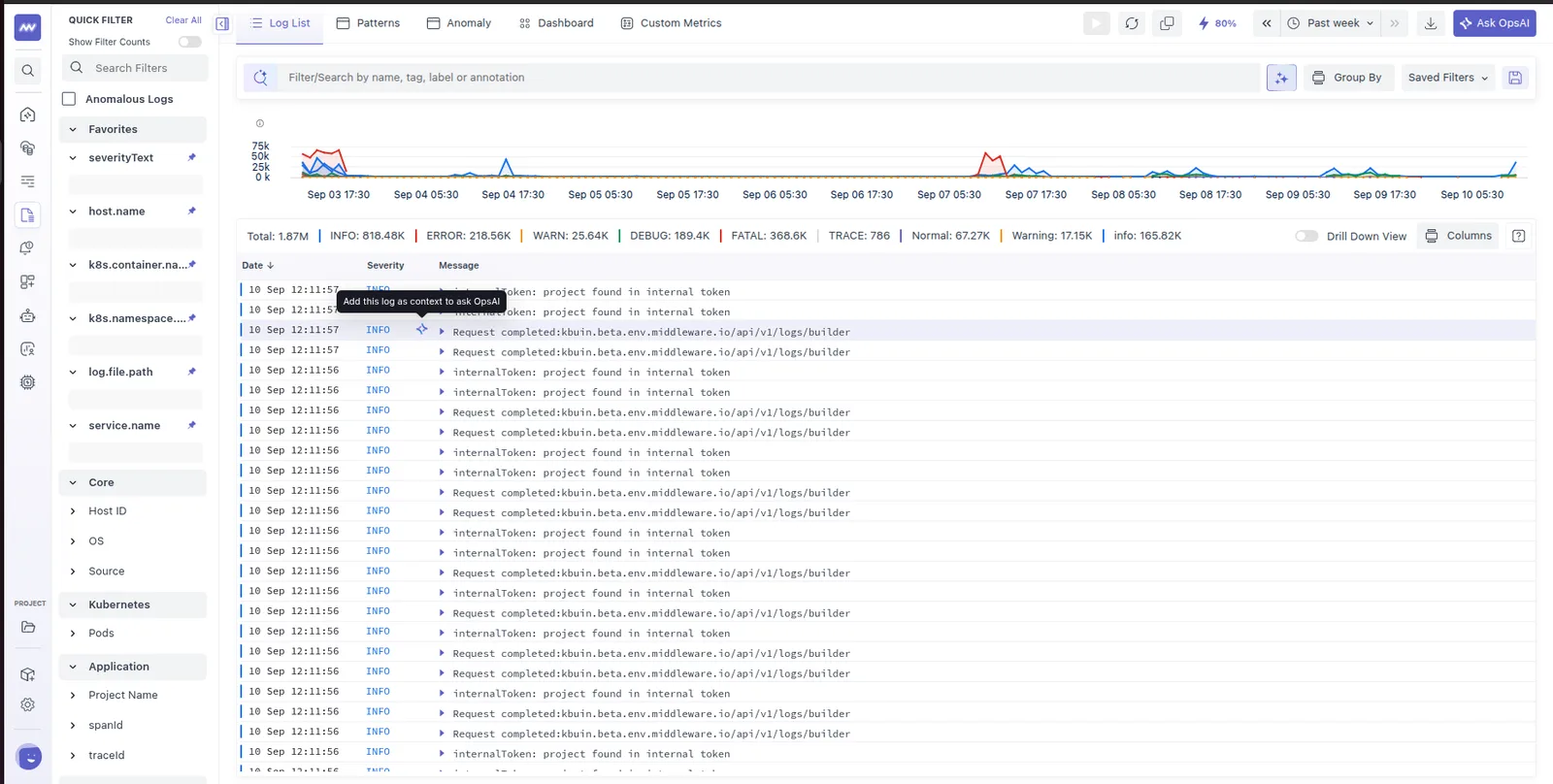Open the Past week time range dropdown
1553x784 pixels.
click(1330, 23)
